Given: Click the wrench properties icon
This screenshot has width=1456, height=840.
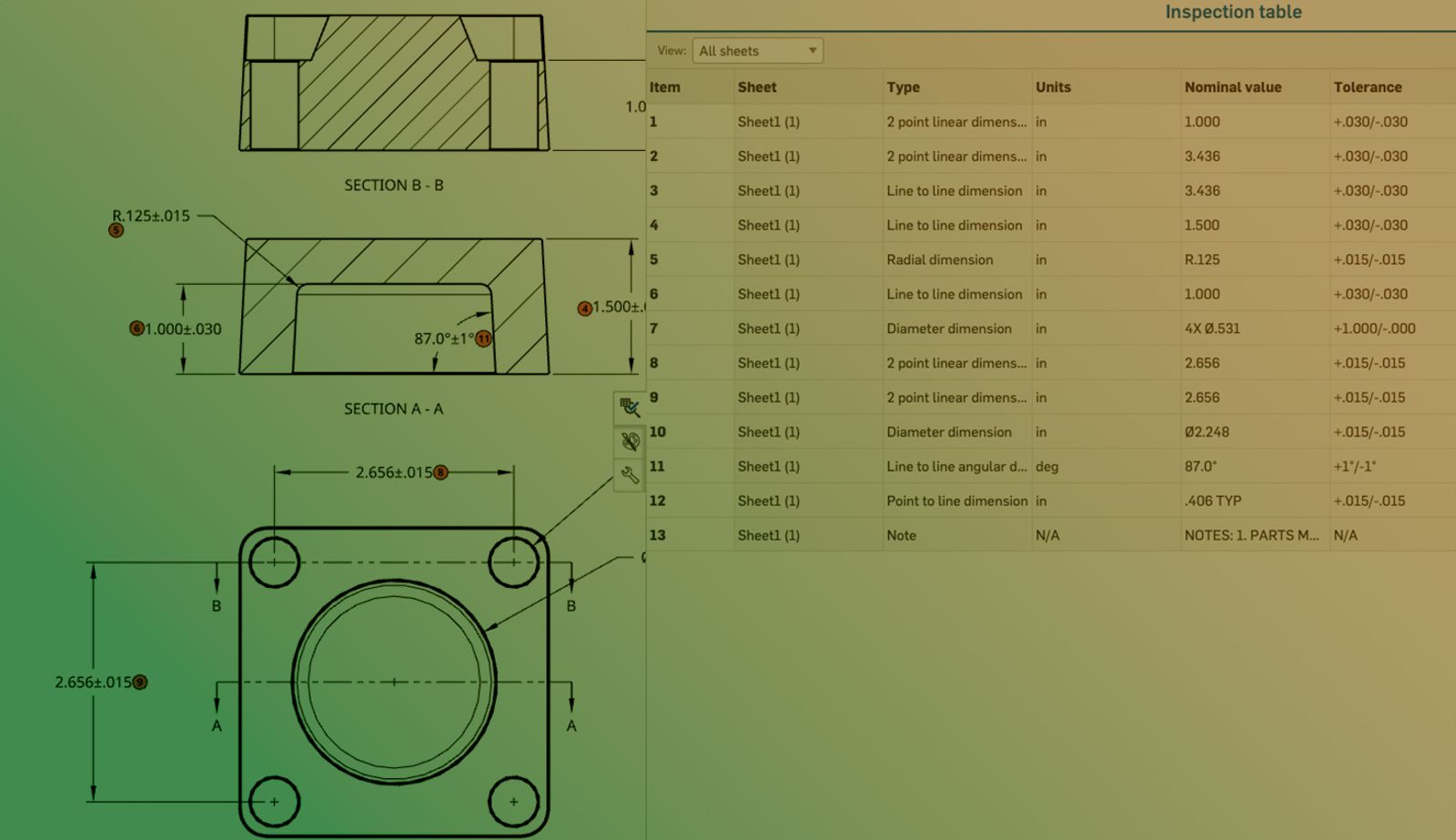Looking at the screenshot, I should click(x=629, y=474).
